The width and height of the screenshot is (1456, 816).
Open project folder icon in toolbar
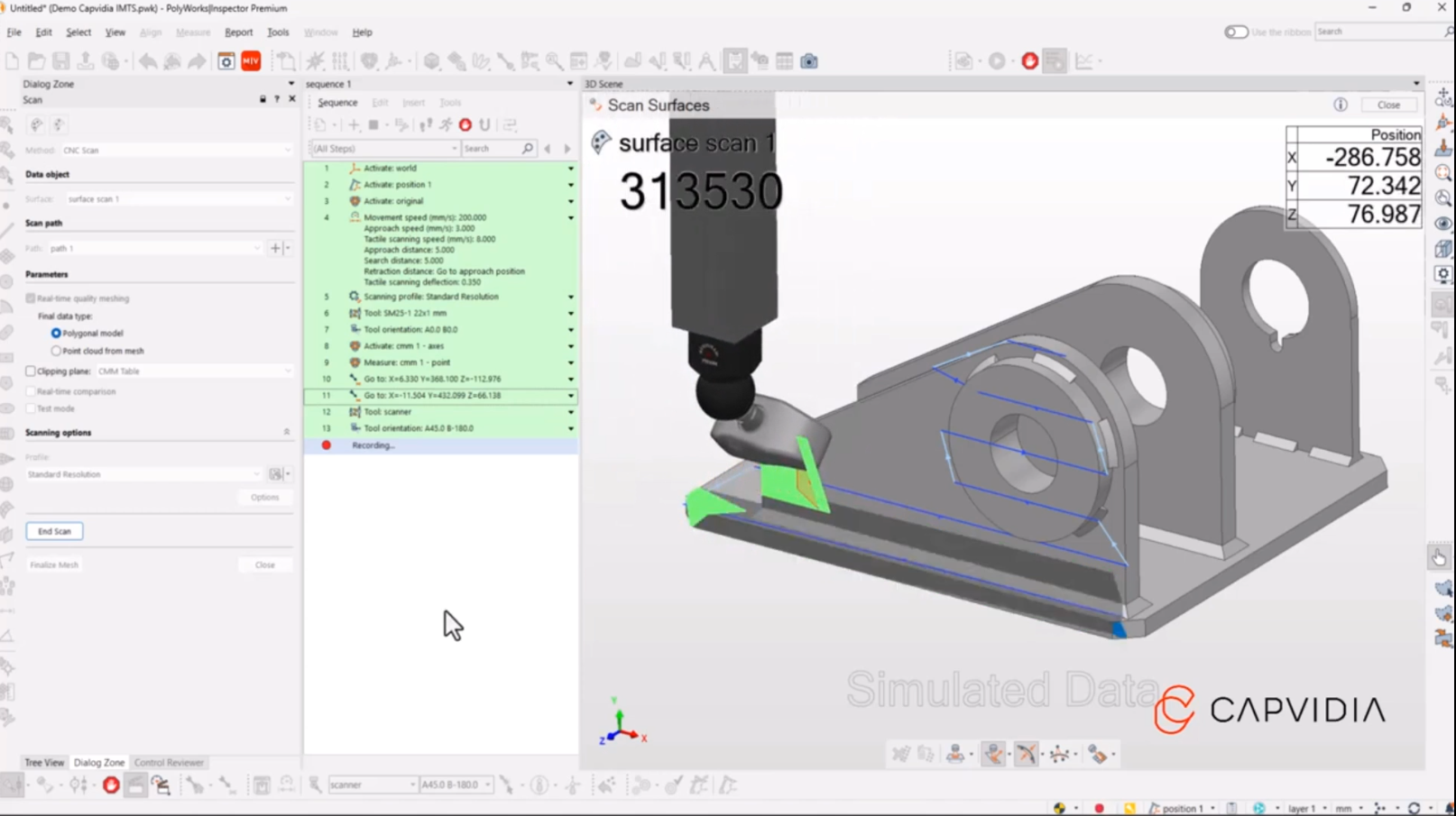36,61
